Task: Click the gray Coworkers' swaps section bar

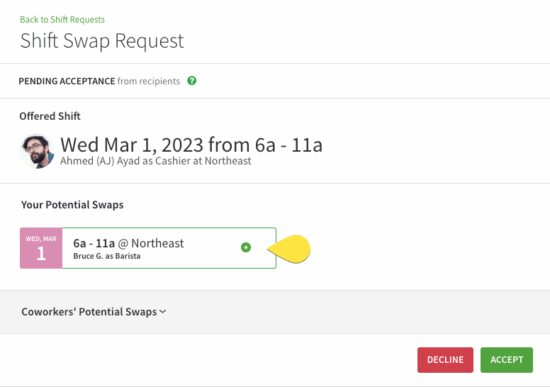Action: [x=275, y=312]
